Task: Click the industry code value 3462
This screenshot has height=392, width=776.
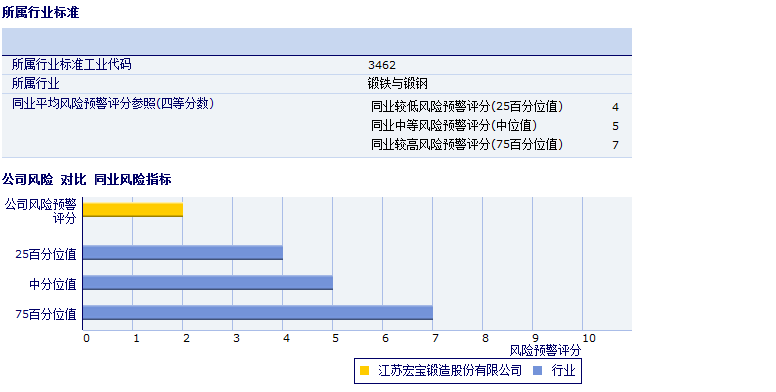Action: click(382, 65)
